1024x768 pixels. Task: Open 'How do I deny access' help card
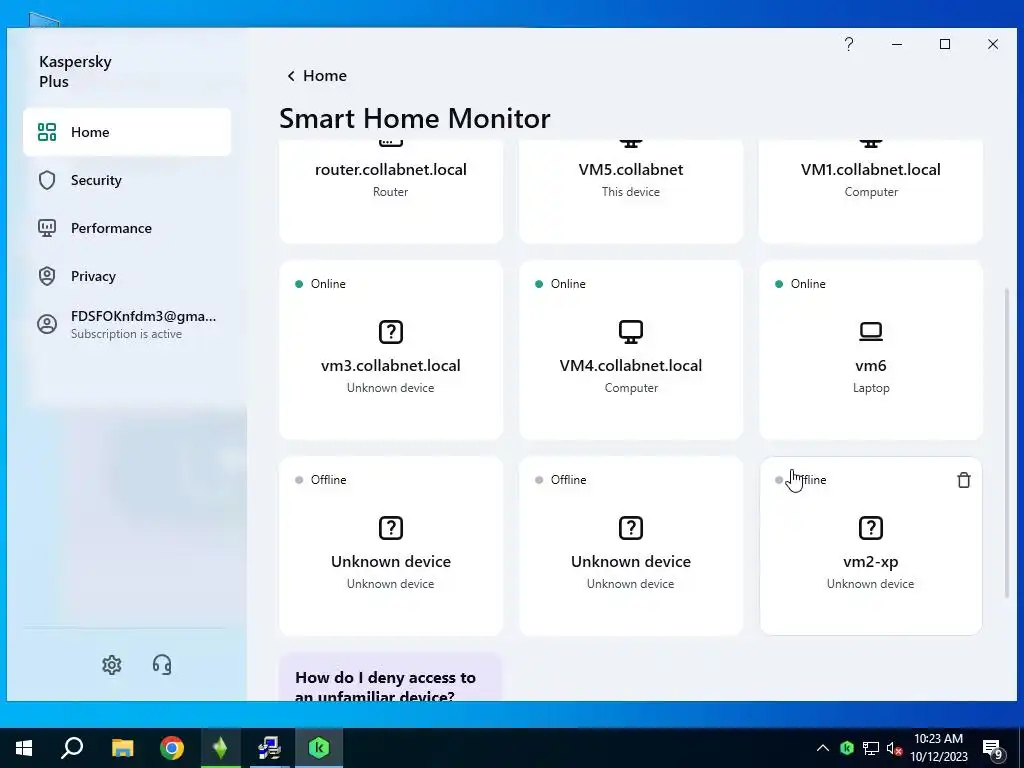click(391, 677)
